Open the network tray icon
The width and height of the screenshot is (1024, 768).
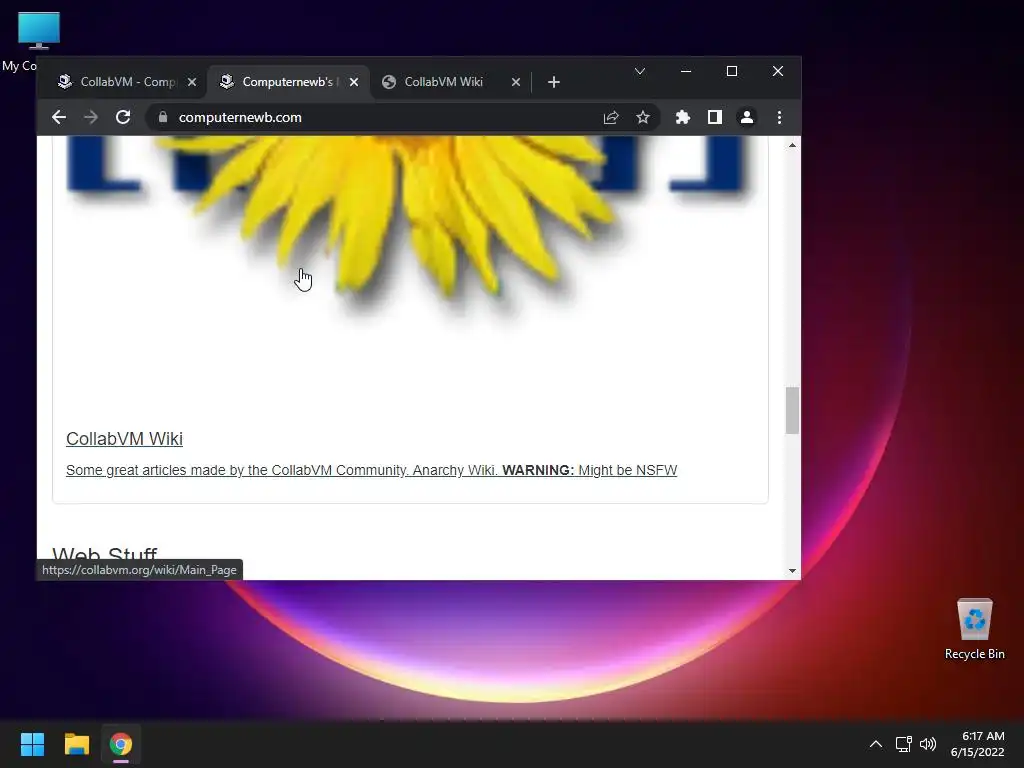click(x=904, y=744)
